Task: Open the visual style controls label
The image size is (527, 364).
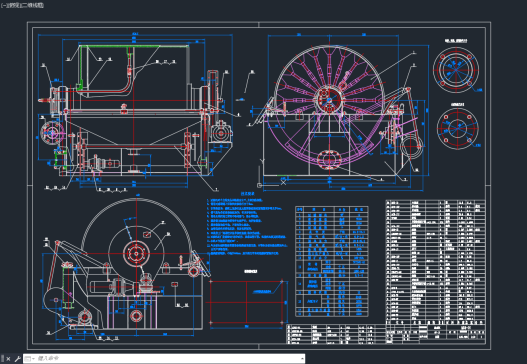Action: pyautogui.click(x=33, y=5)
